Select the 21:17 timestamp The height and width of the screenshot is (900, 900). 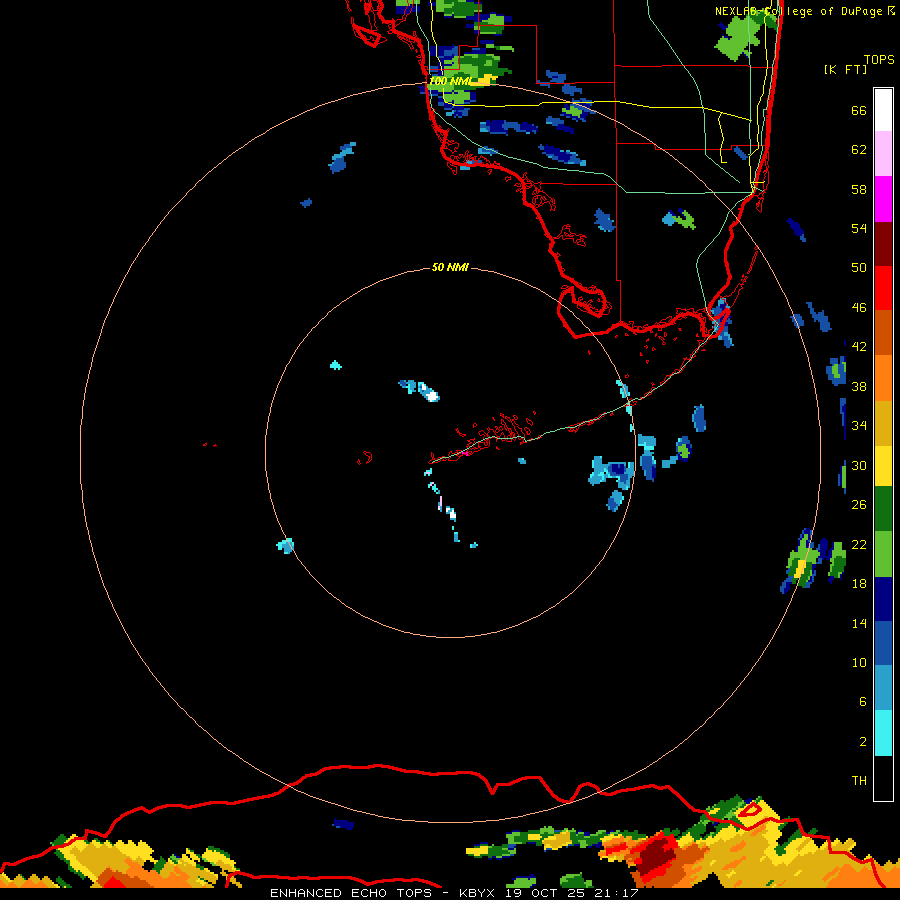pos(618,893)
